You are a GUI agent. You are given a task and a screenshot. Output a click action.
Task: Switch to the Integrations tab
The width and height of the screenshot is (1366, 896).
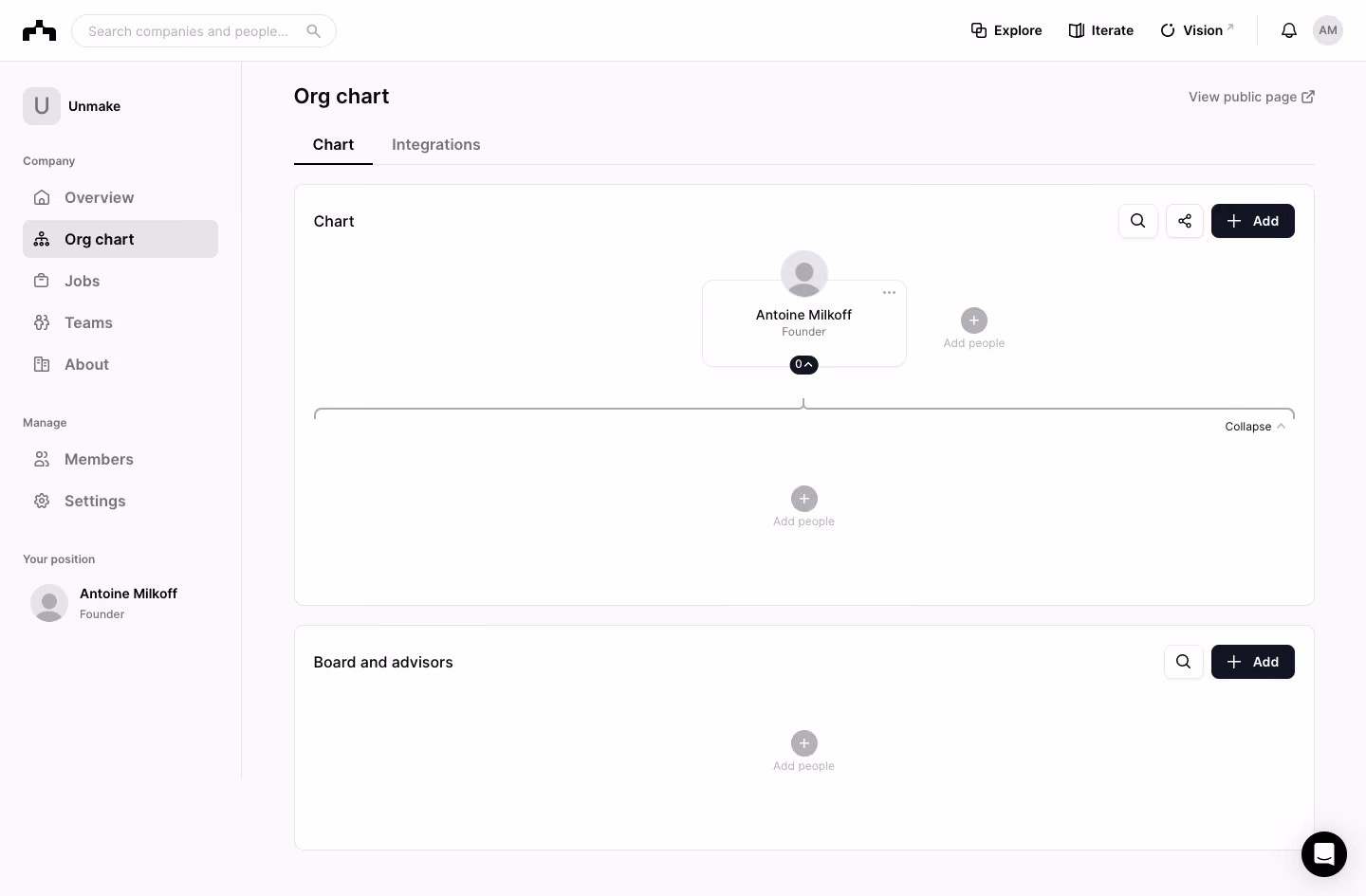[x=436, y=145]
